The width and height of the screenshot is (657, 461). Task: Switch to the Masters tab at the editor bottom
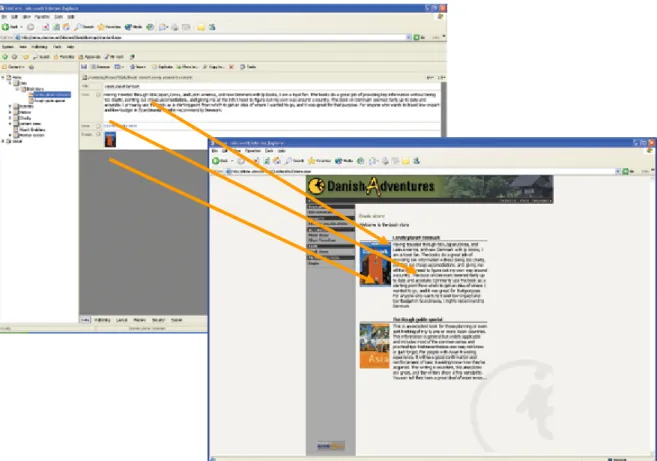pyautogui.click(x=140, y=320)
